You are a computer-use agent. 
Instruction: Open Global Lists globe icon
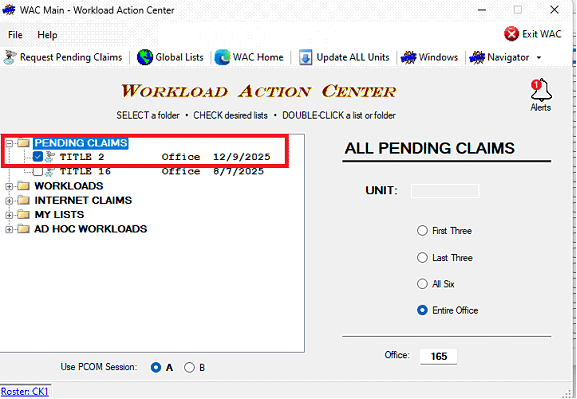point(145,57)
